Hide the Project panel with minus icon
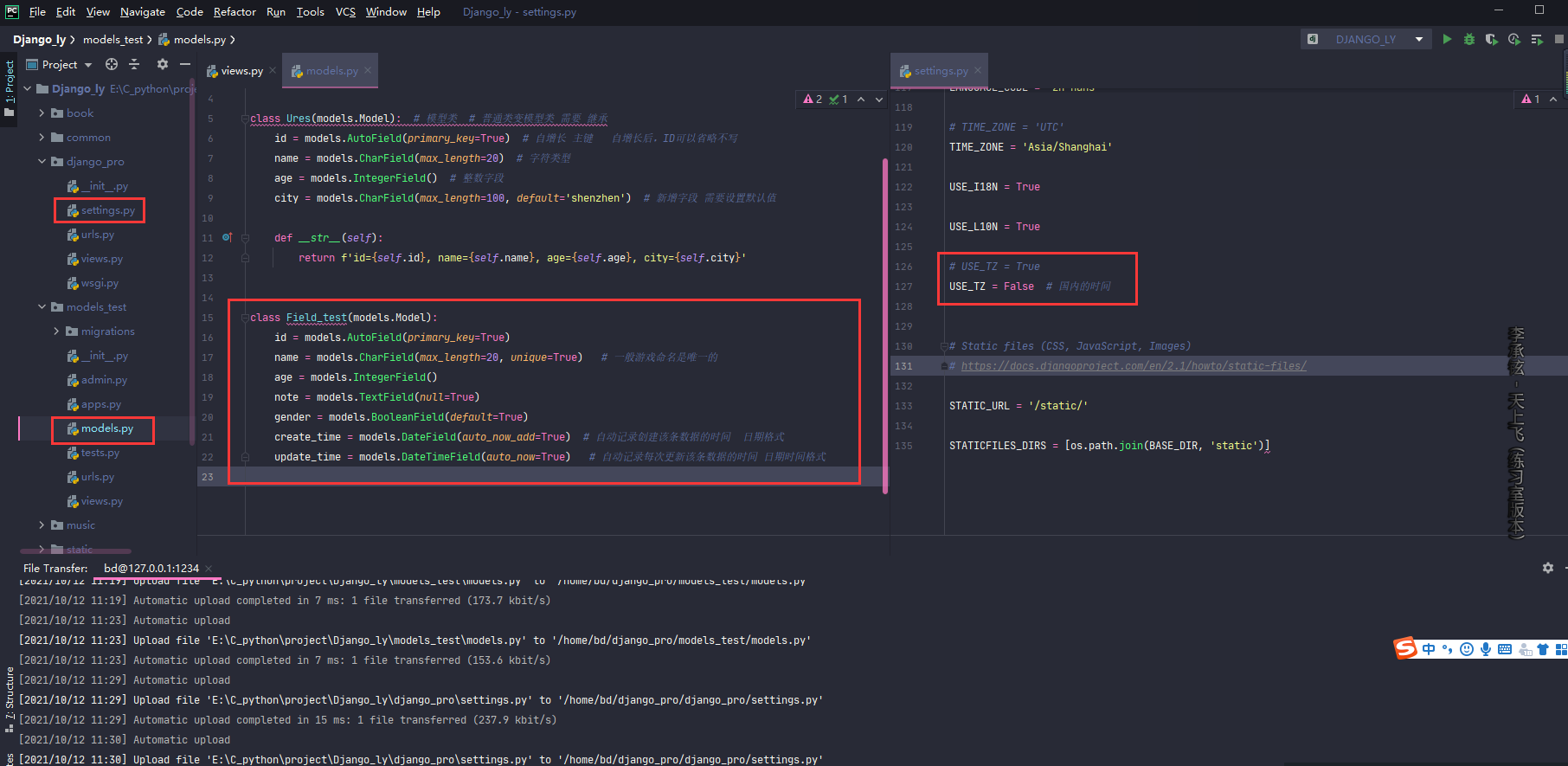 tap(185, 64)
